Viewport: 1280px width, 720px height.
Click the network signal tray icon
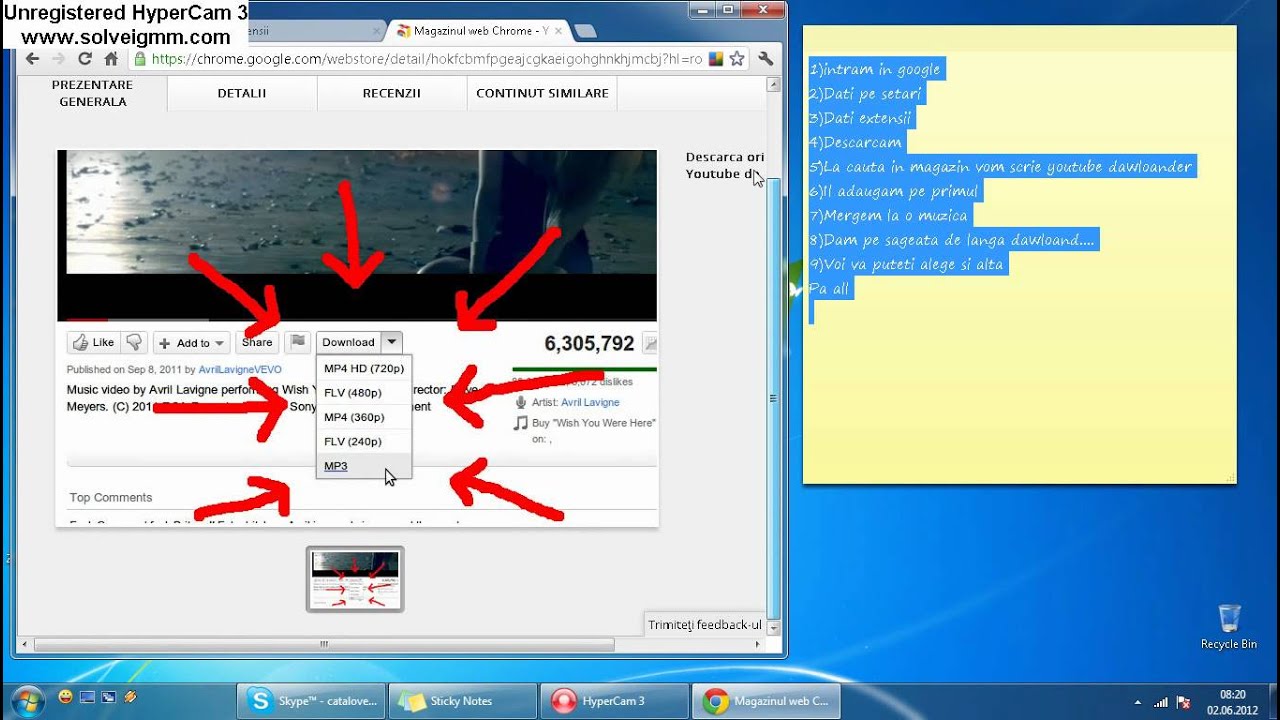tap(1161, 702)
